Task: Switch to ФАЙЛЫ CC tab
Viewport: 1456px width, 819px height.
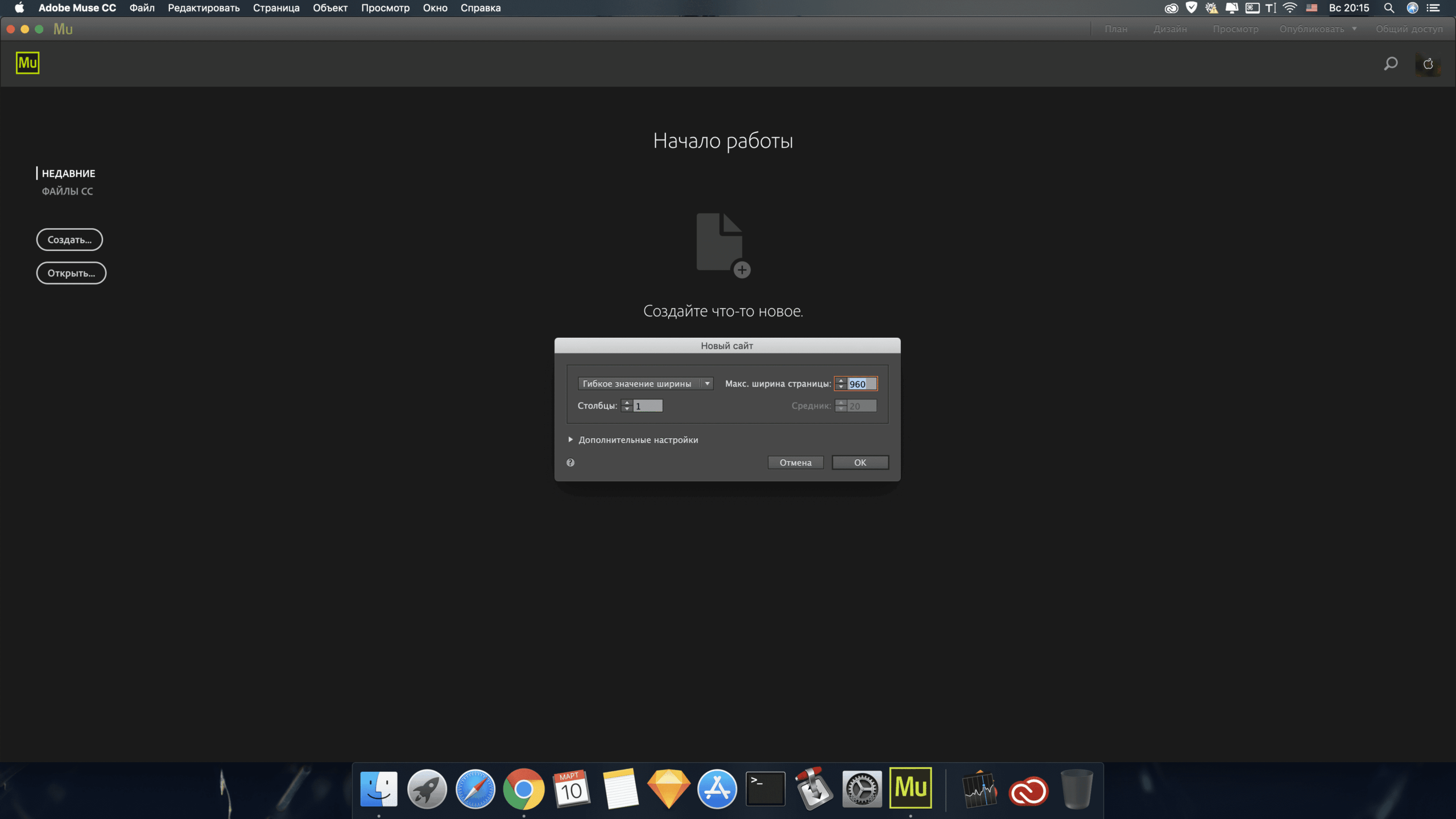Action: pos(67,192)
